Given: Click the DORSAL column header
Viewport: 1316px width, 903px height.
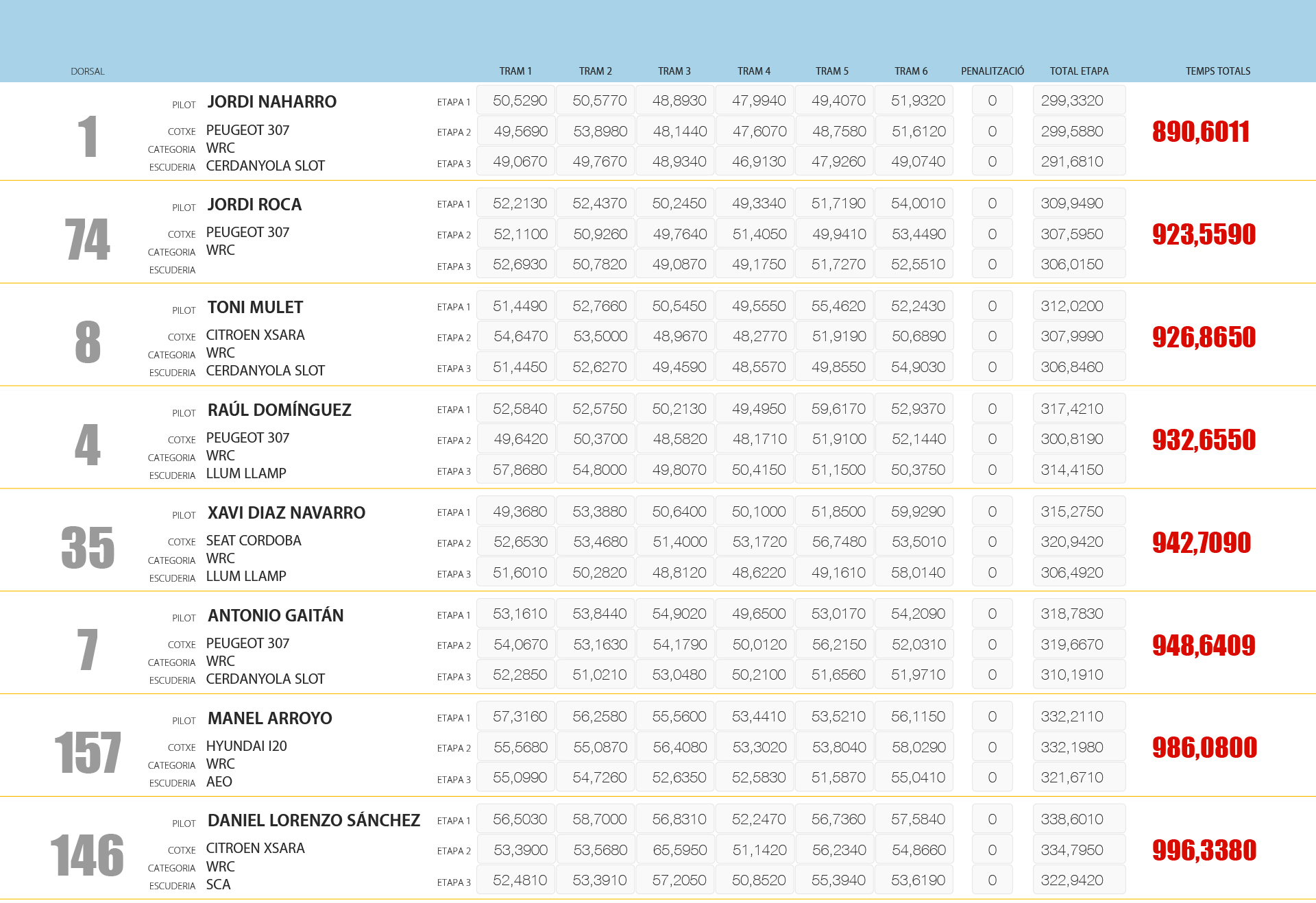Looking at the screenshot, I should (88, 71).
